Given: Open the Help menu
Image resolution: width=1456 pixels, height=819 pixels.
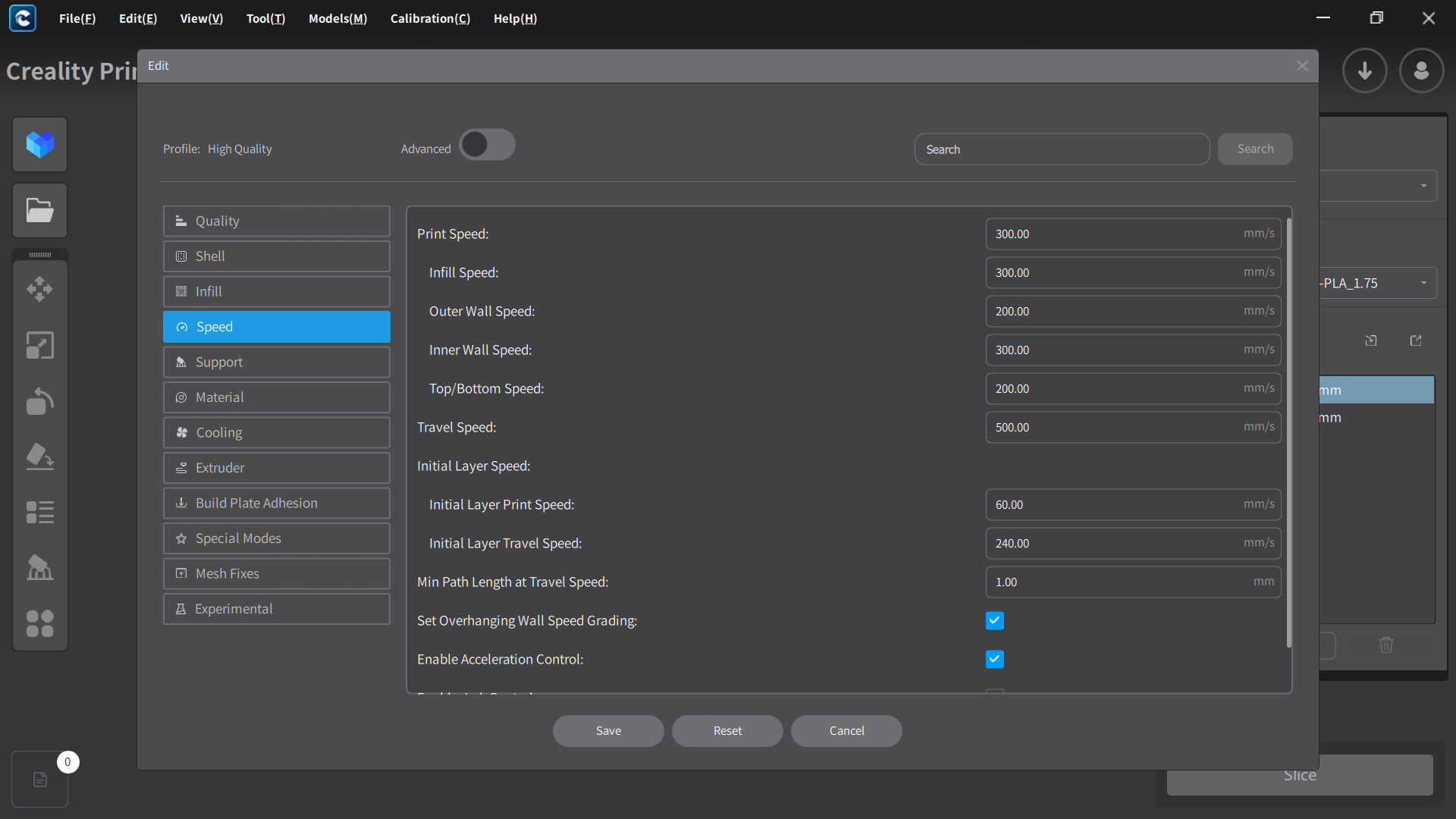Looking at the screenshot, I should point(516,18).
